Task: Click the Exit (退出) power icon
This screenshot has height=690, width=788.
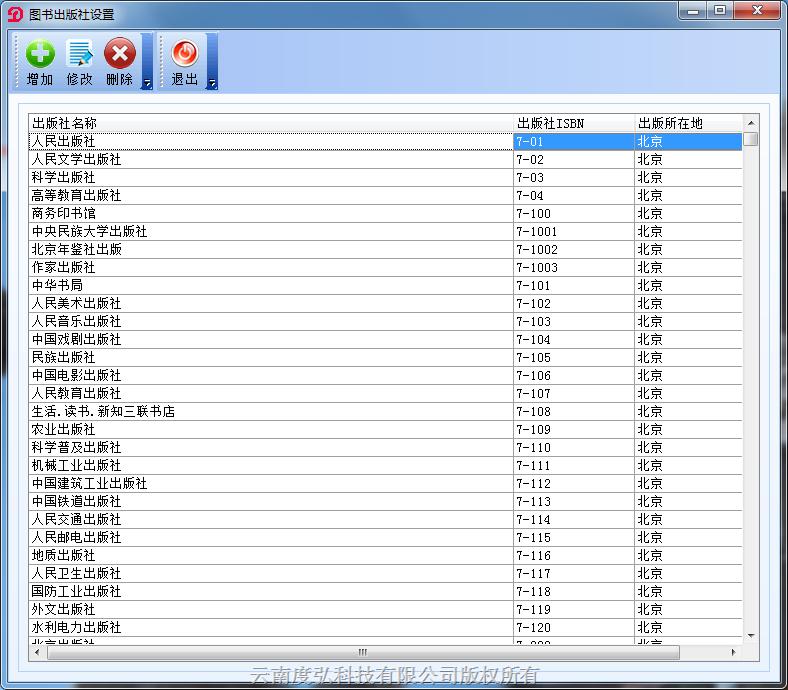Action: pos(185,54)
